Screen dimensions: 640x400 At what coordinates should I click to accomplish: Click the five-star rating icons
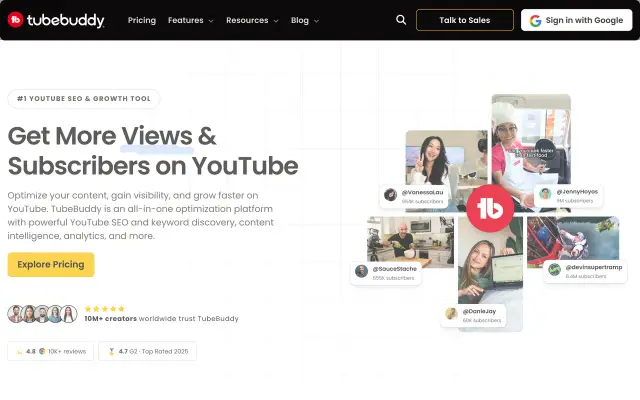(x=104, y=309)
